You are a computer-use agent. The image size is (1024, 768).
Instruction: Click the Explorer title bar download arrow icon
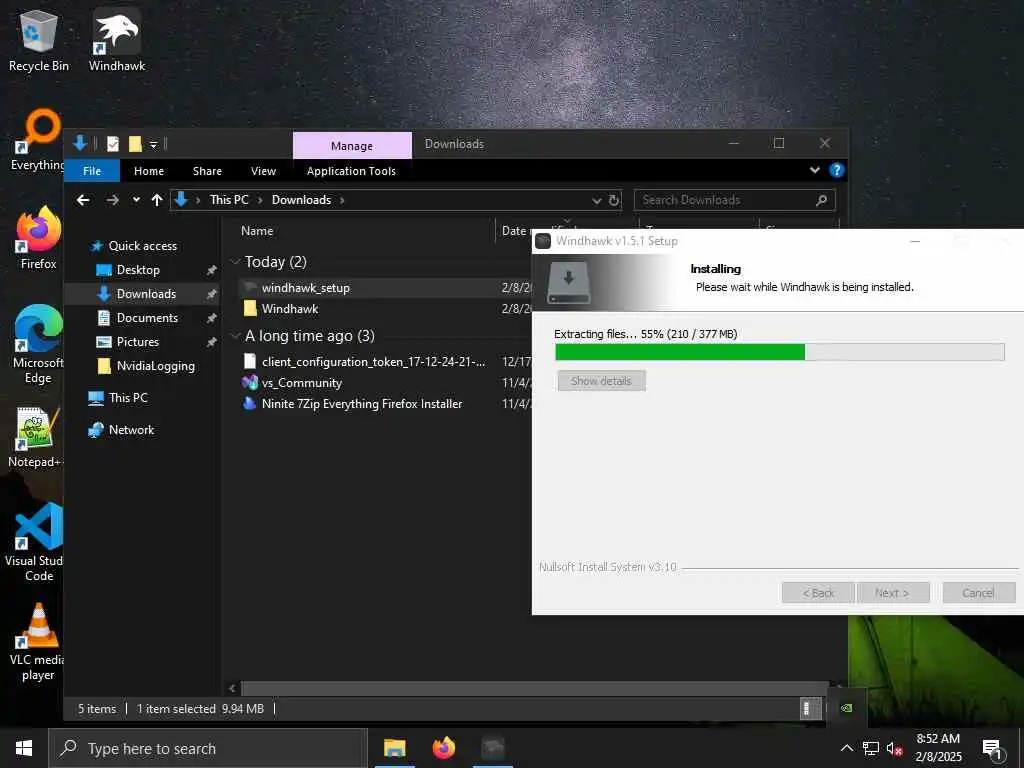(80, 144)
